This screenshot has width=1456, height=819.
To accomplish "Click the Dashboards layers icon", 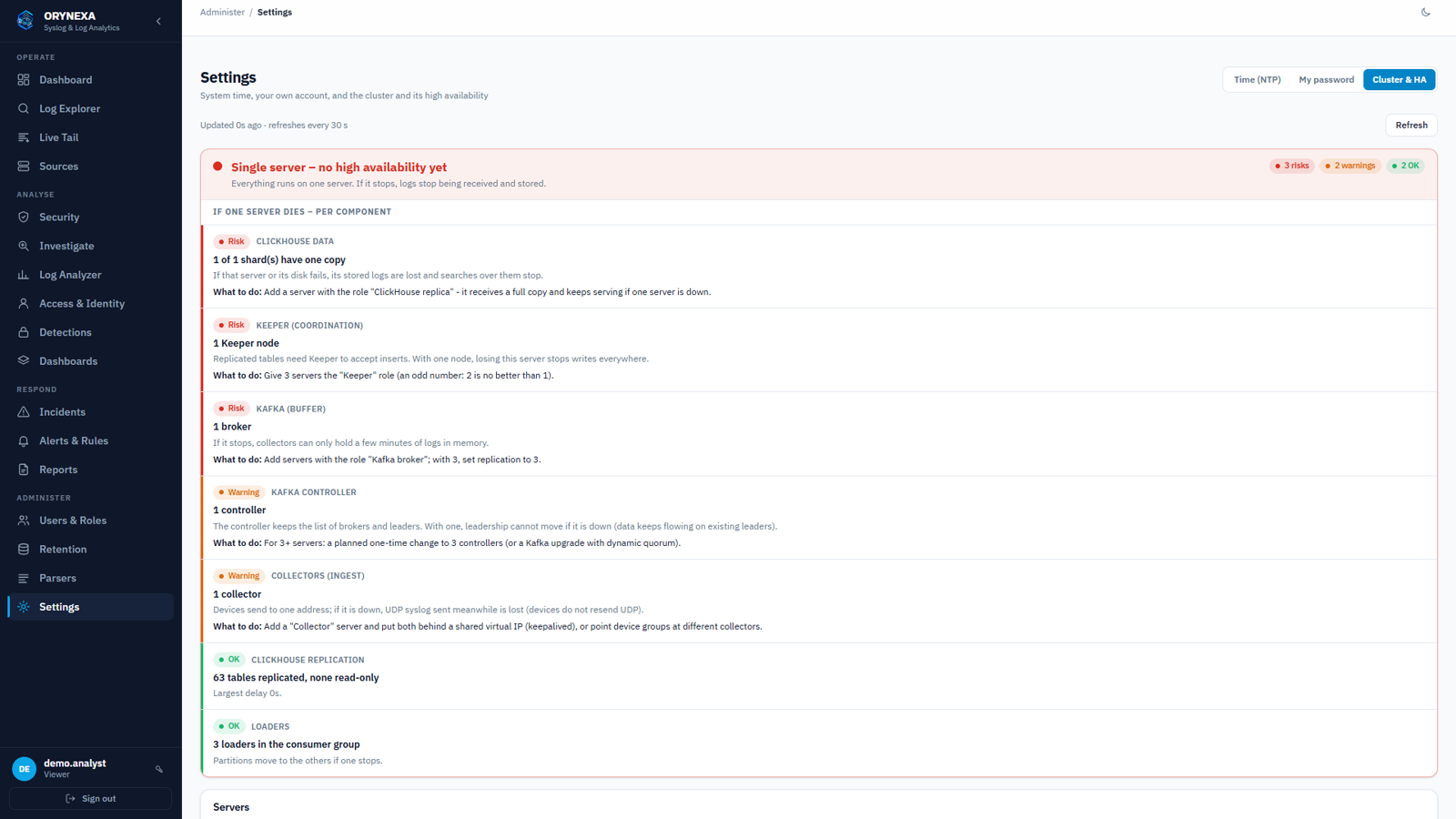I will (x=24, y=361).
